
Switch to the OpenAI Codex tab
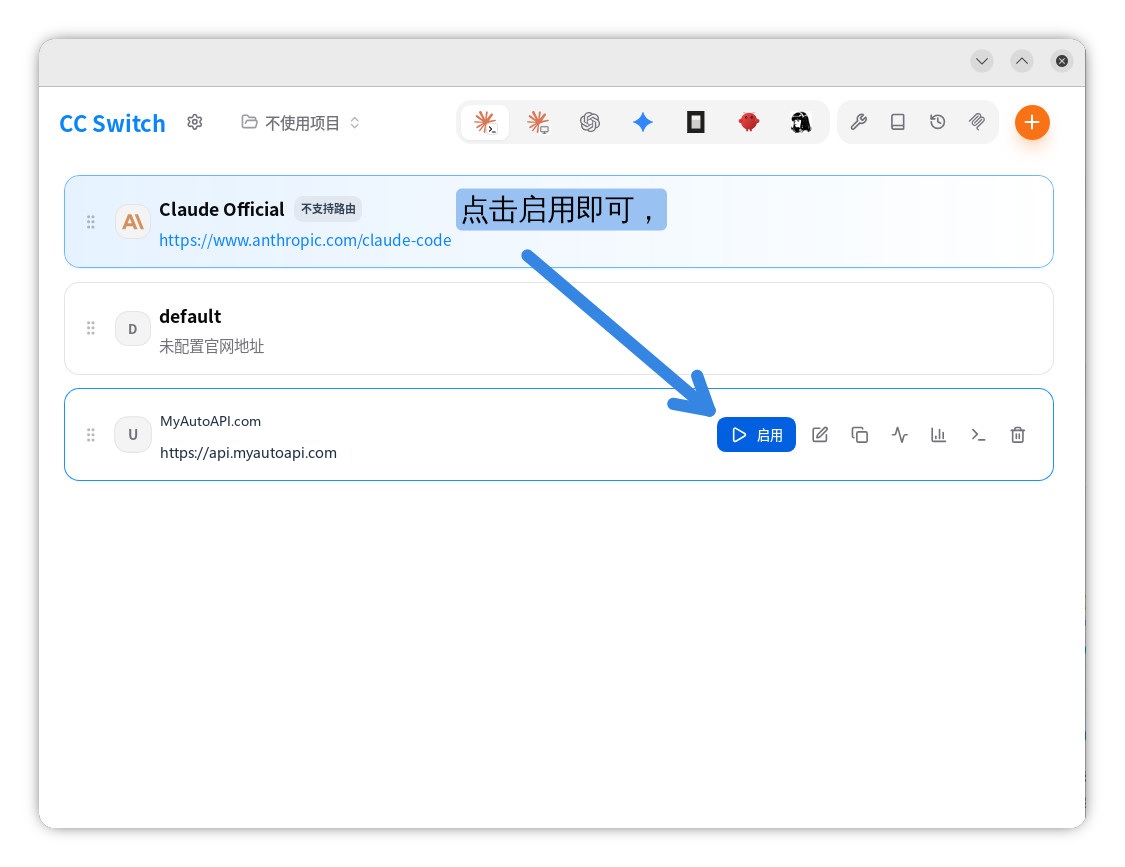click(590, 122)
